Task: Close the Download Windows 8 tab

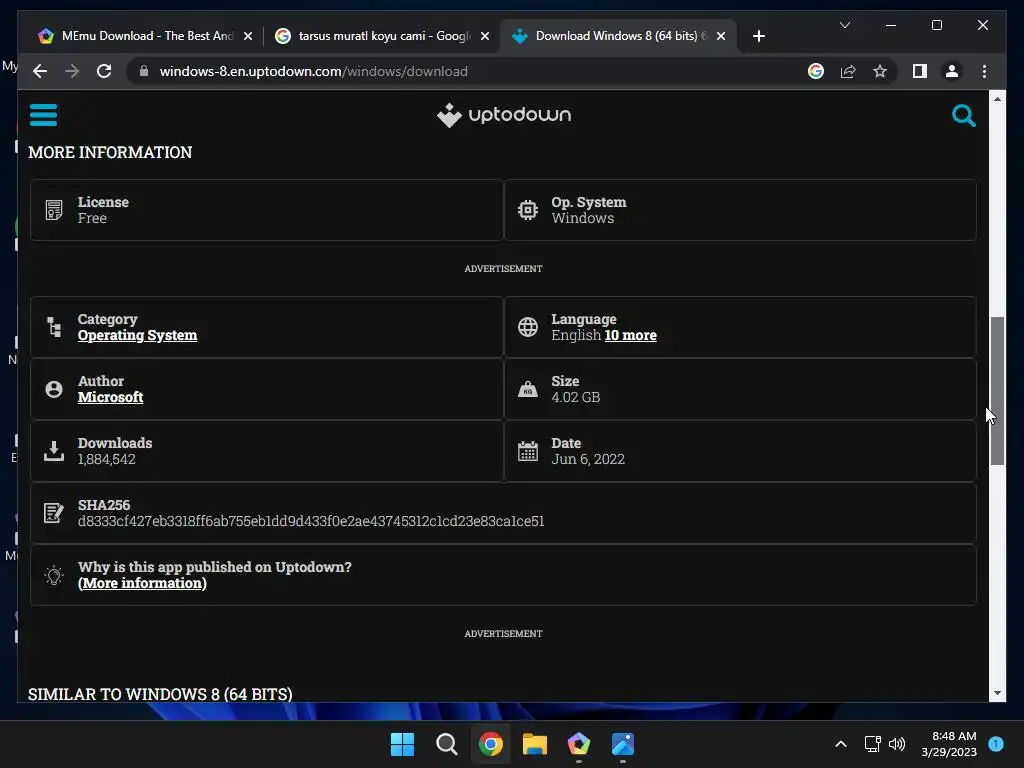Action: pos(721,36)
